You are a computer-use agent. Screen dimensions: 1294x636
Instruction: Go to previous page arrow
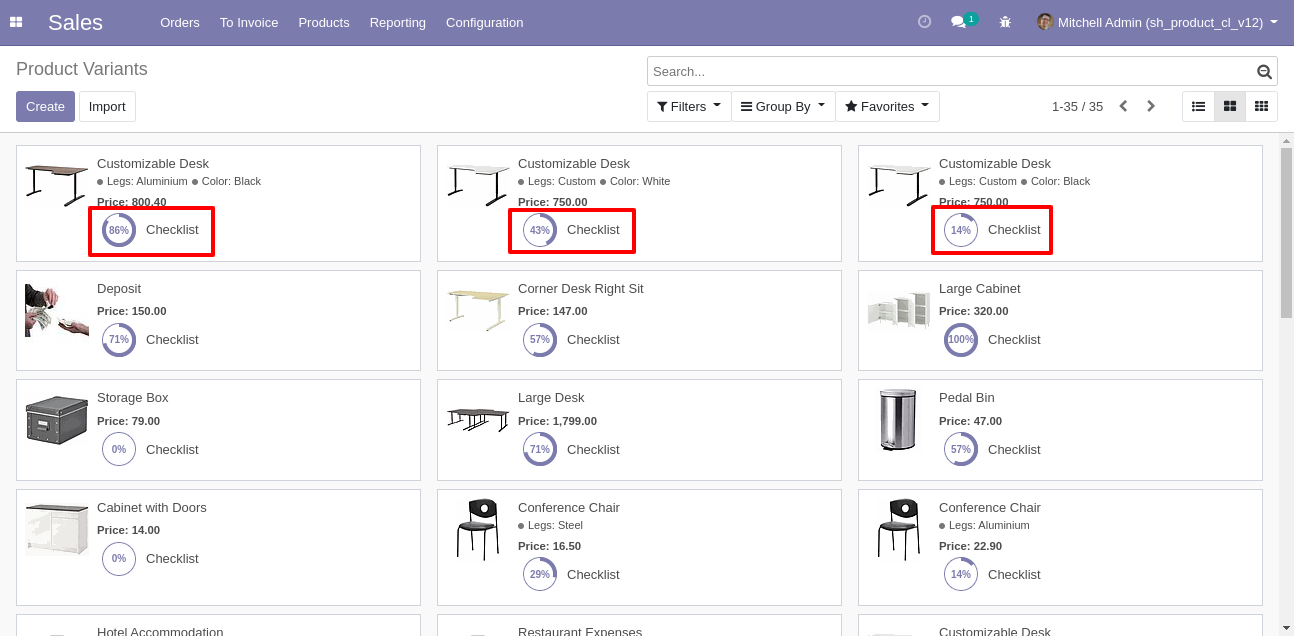1123,106
